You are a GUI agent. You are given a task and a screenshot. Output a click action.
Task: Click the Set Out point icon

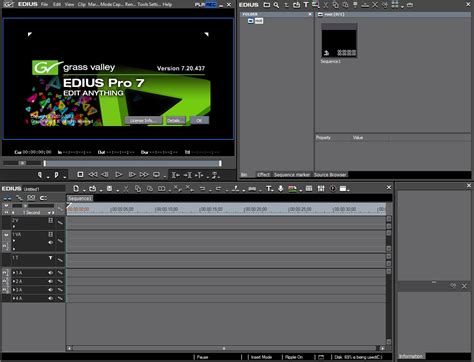(x=56, y=175)
